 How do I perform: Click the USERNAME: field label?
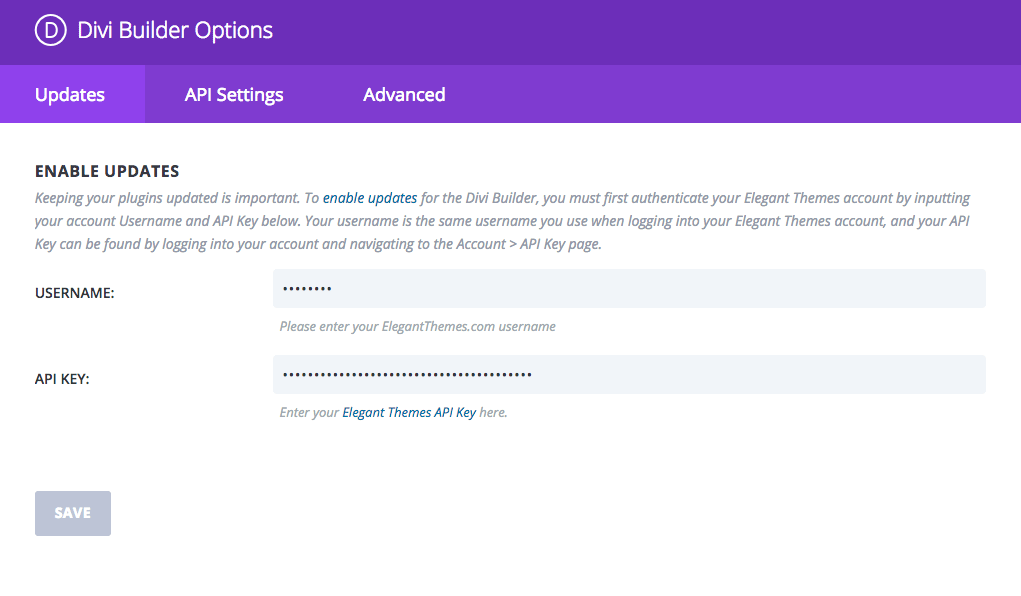(x=74, y=293)
